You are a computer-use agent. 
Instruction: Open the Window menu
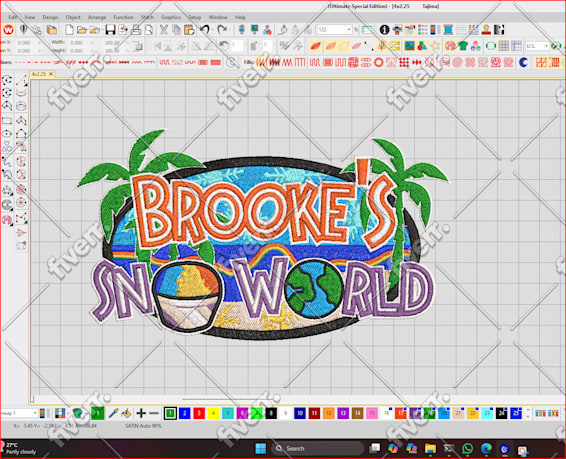click(x=218, y=17)
